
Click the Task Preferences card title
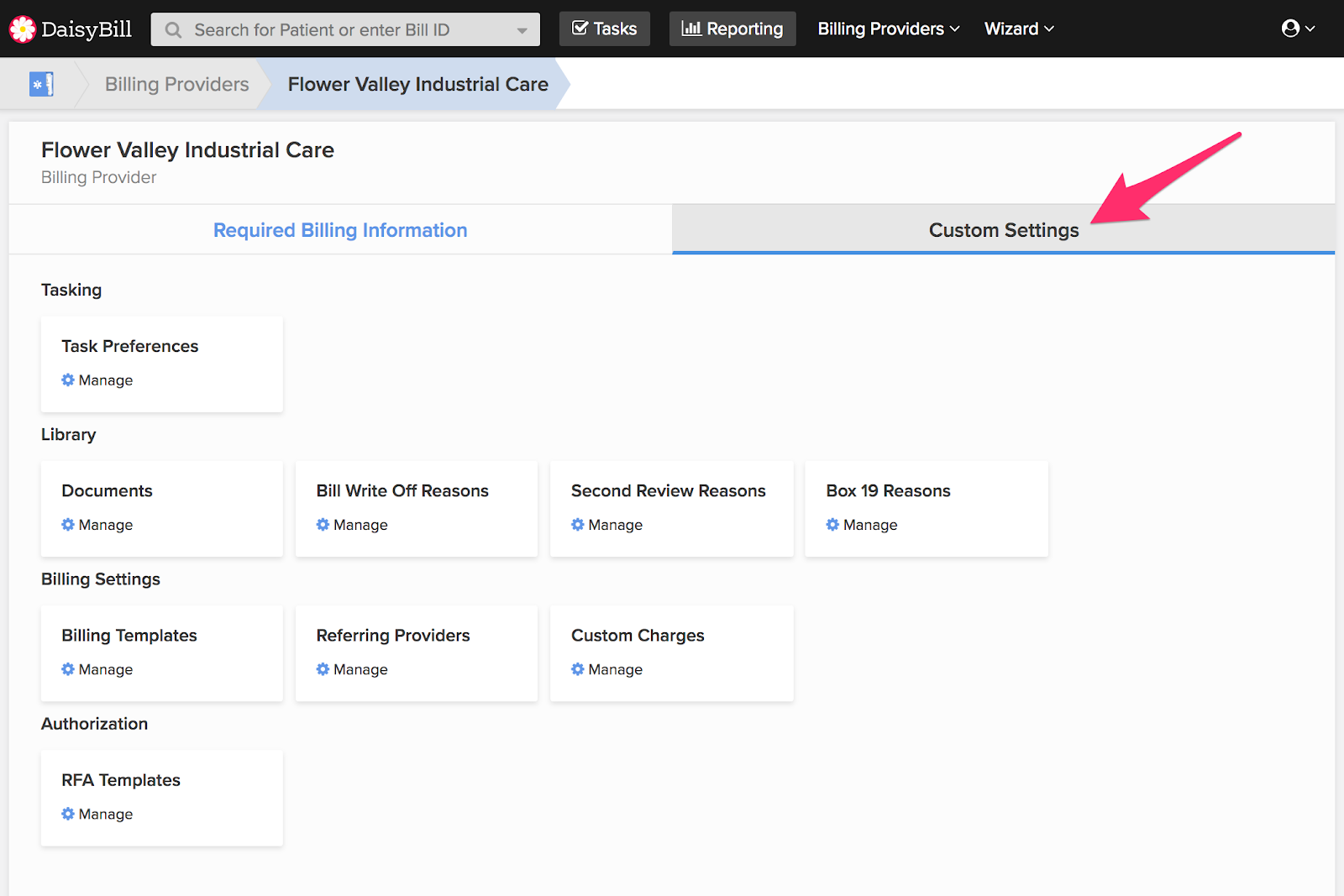tap(130, 346)
